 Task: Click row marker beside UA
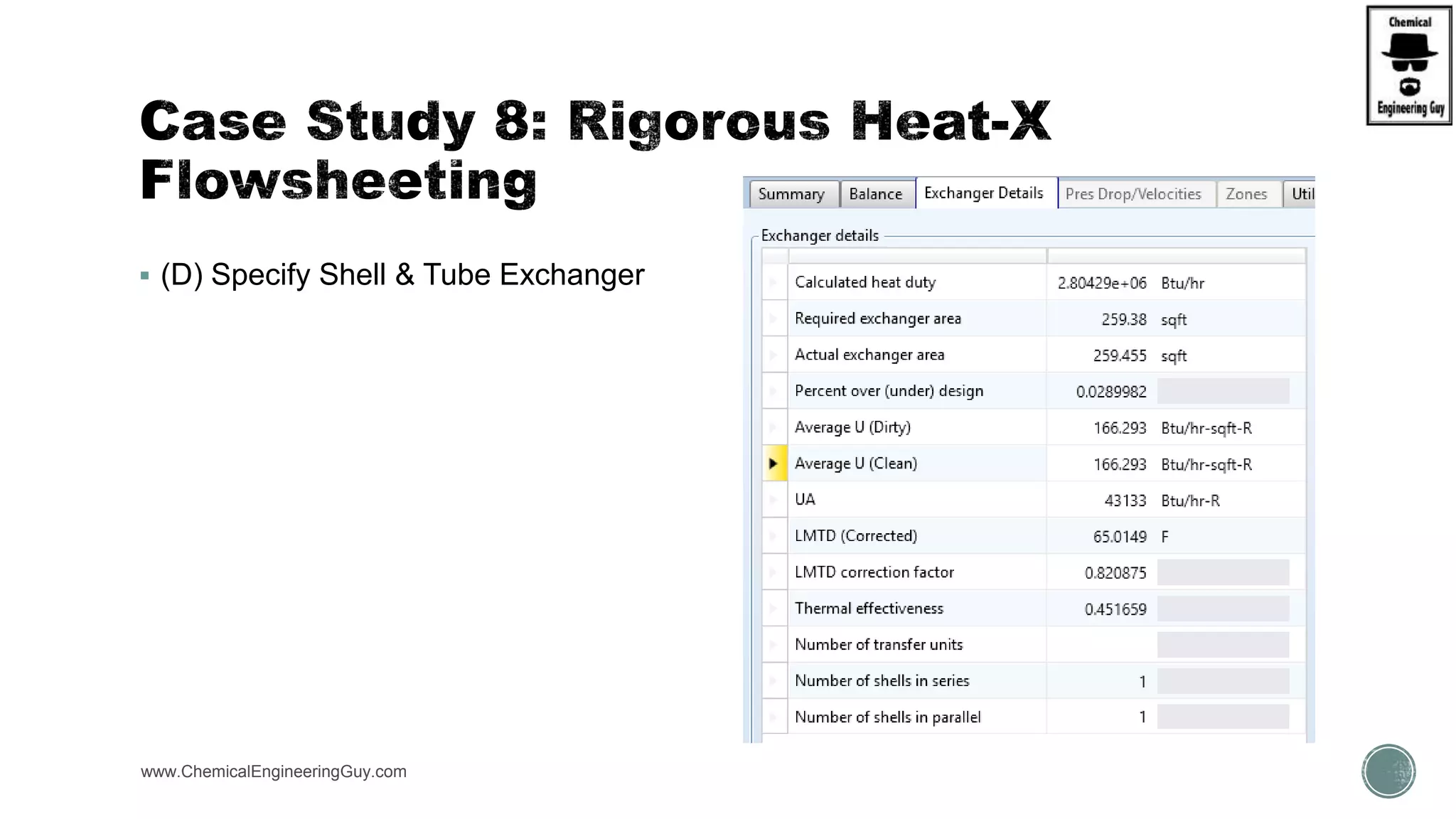point(773,500)
